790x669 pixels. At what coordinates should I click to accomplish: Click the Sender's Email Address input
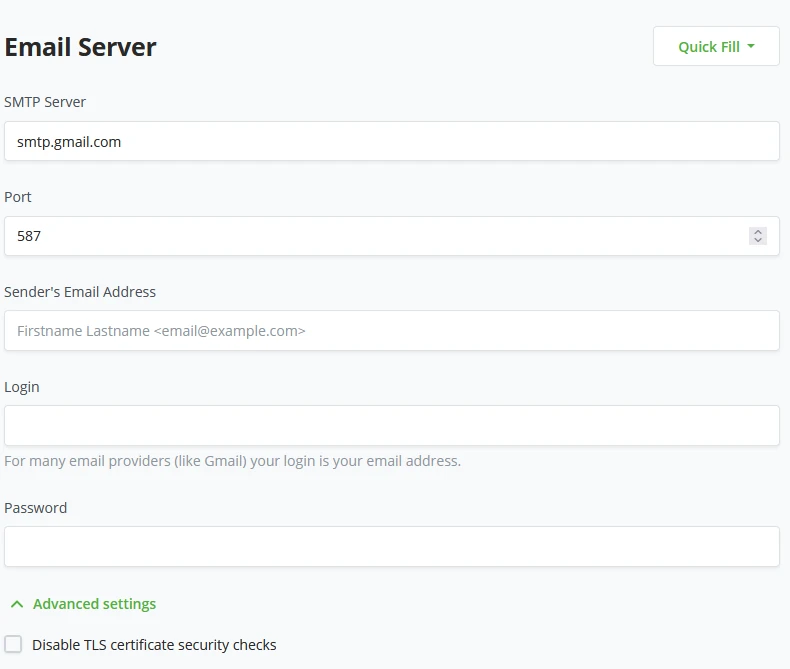click(x=391, y=330)
